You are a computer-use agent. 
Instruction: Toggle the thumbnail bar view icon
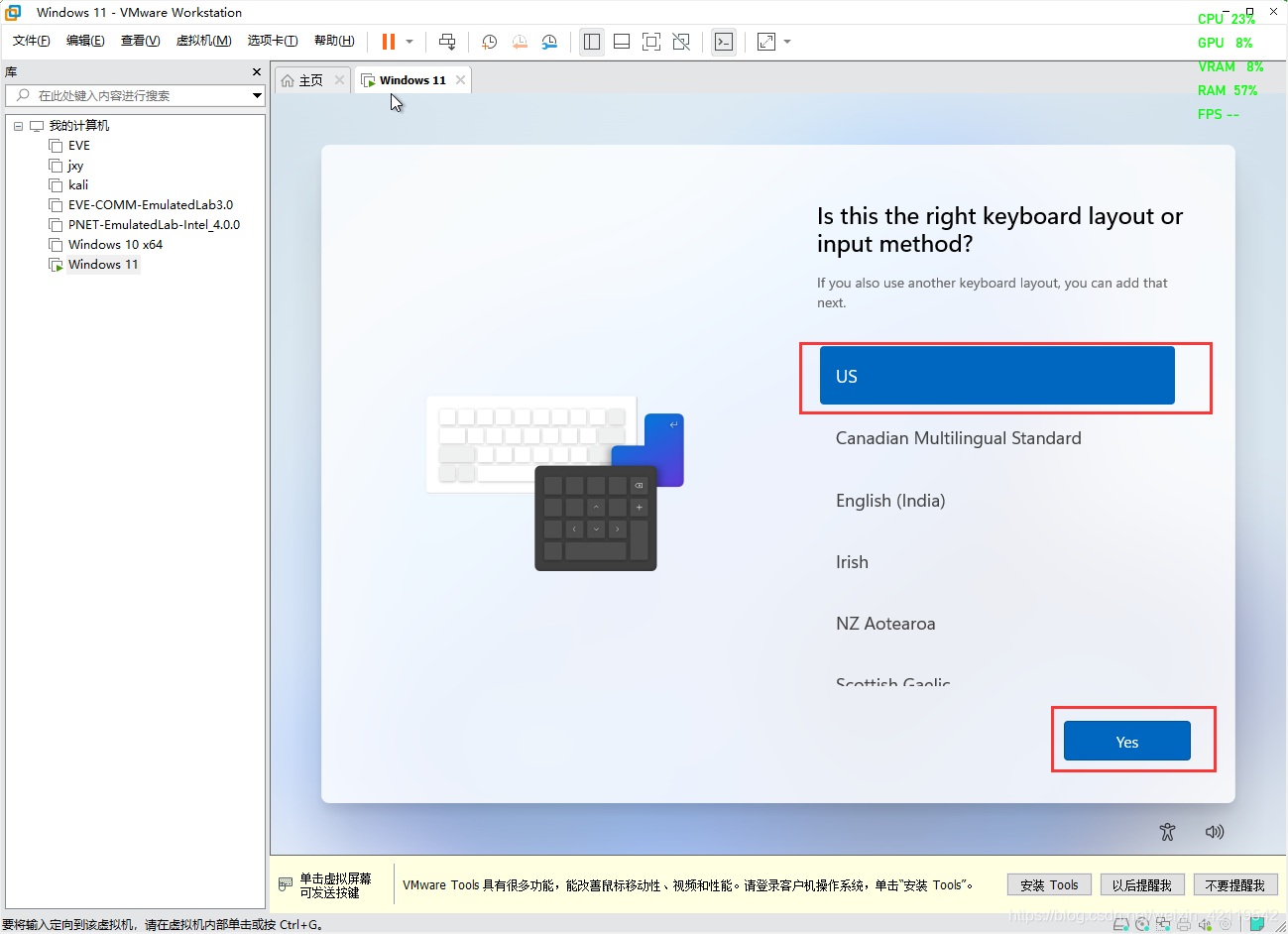coord(622,42)
